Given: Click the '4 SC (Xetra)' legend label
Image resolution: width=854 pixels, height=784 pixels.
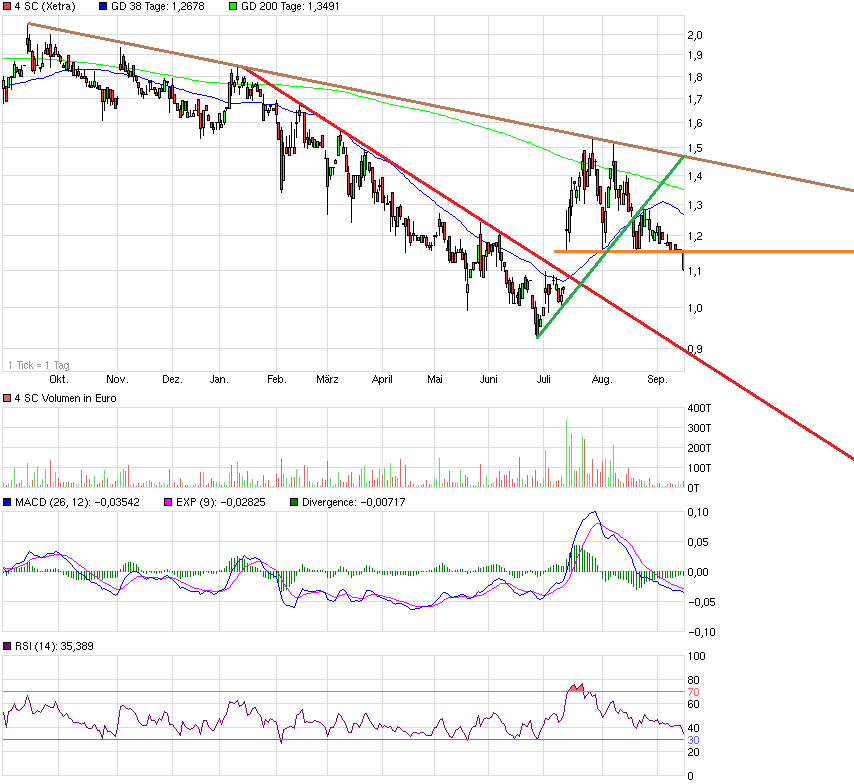Looking at the screenshot, I should 45,7.
